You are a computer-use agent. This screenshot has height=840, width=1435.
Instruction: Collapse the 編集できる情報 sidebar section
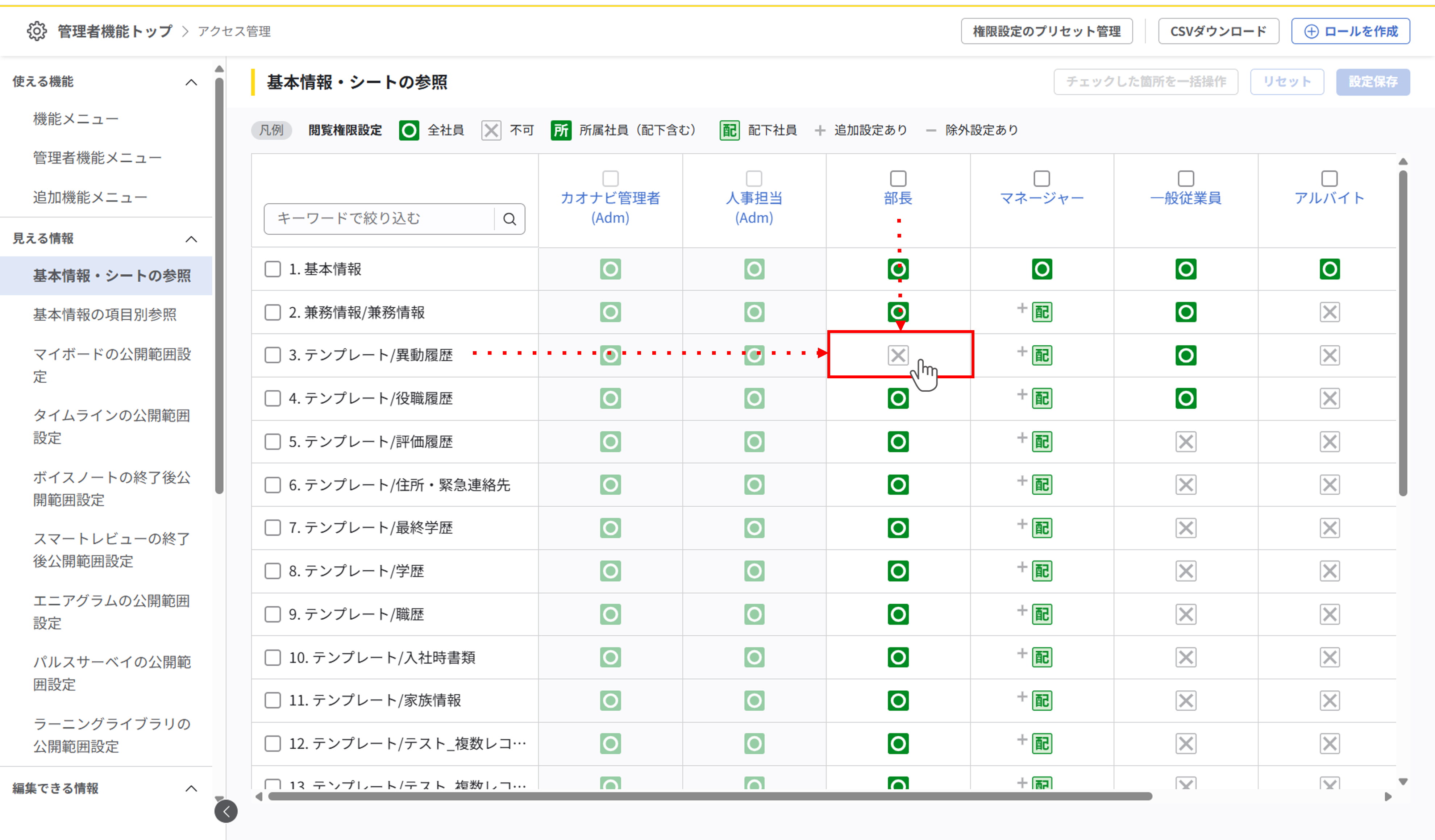tap(191, 789)
